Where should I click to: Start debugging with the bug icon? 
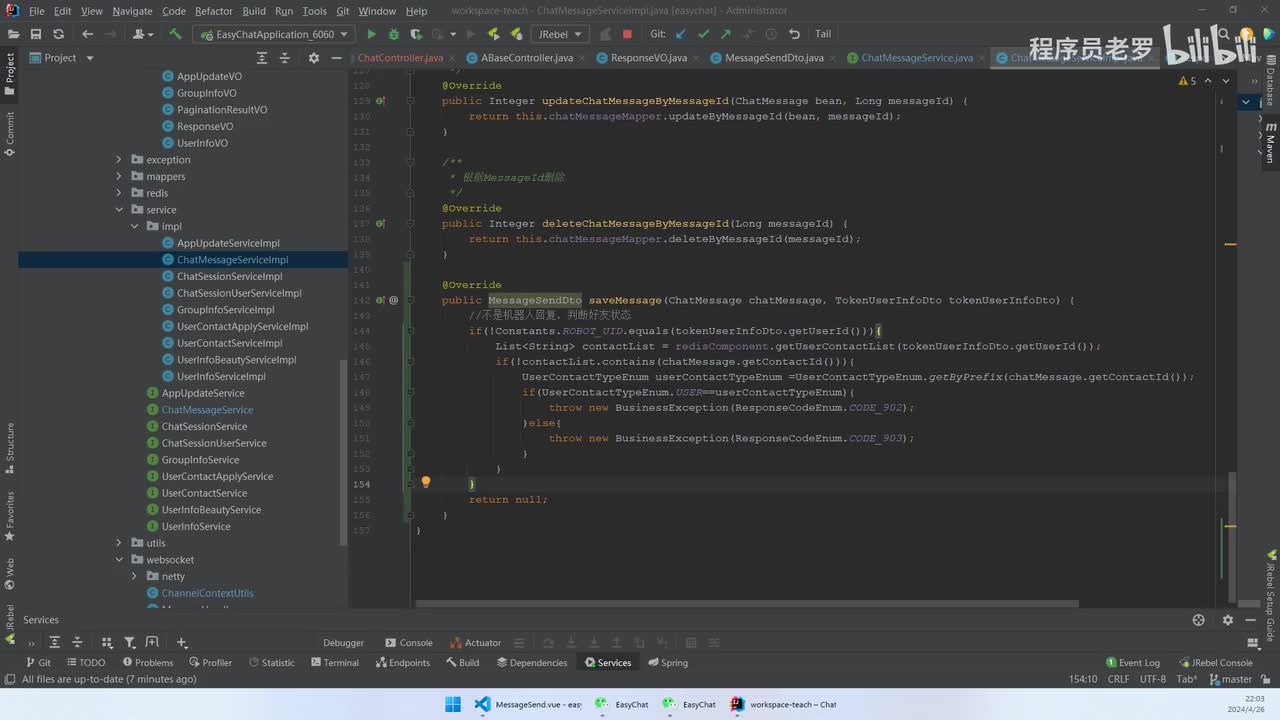pyautogui.click(x=394, y=34)
